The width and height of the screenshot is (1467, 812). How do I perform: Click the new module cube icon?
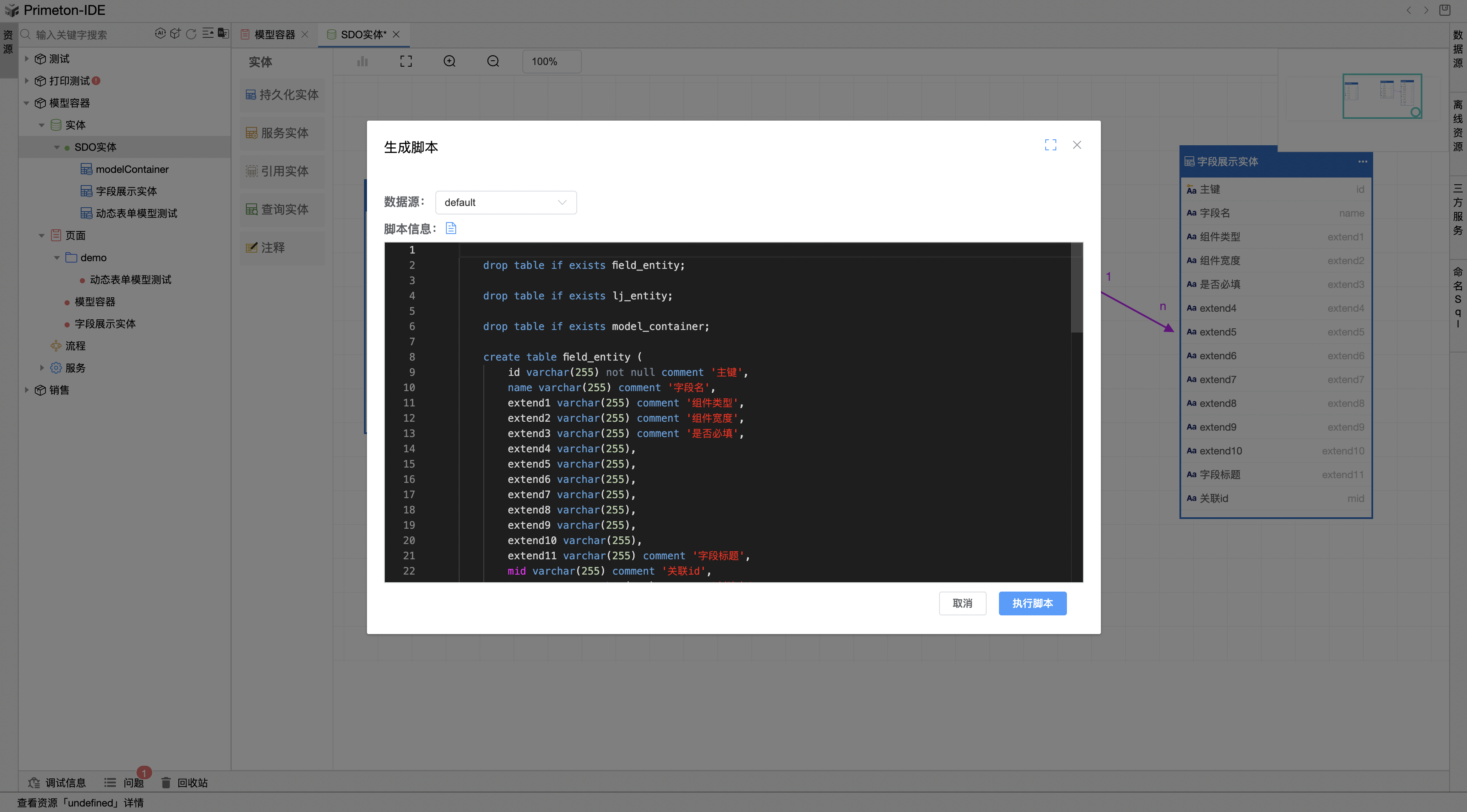(x=175, y=34)
